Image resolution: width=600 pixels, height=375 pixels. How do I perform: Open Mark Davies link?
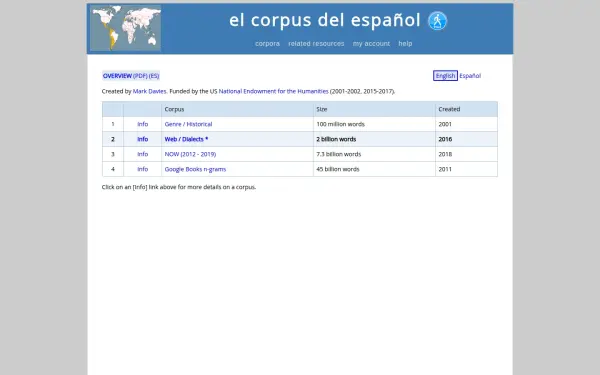(x=150, y=91)
